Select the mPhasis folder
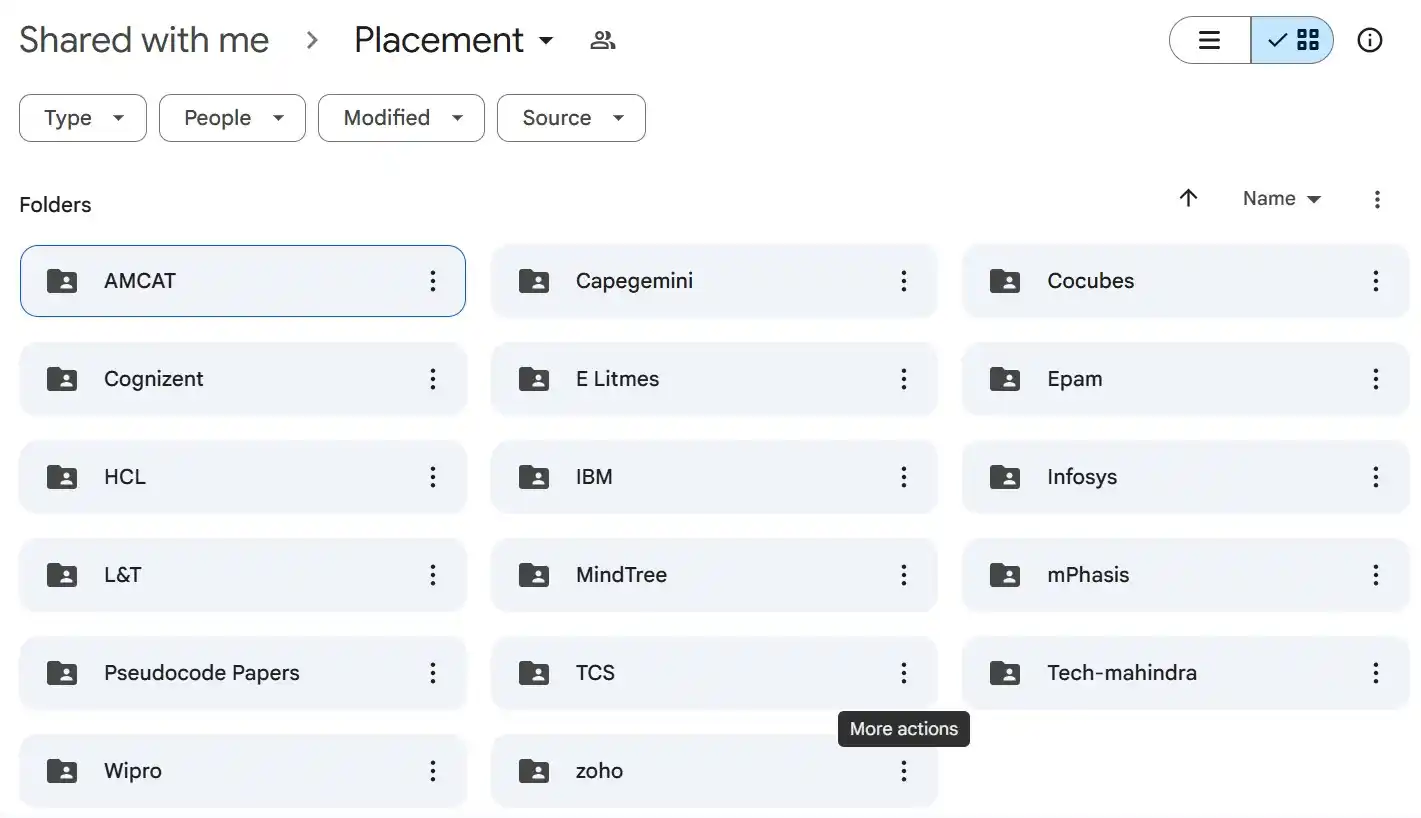1421x818 pixels. 1186,575
